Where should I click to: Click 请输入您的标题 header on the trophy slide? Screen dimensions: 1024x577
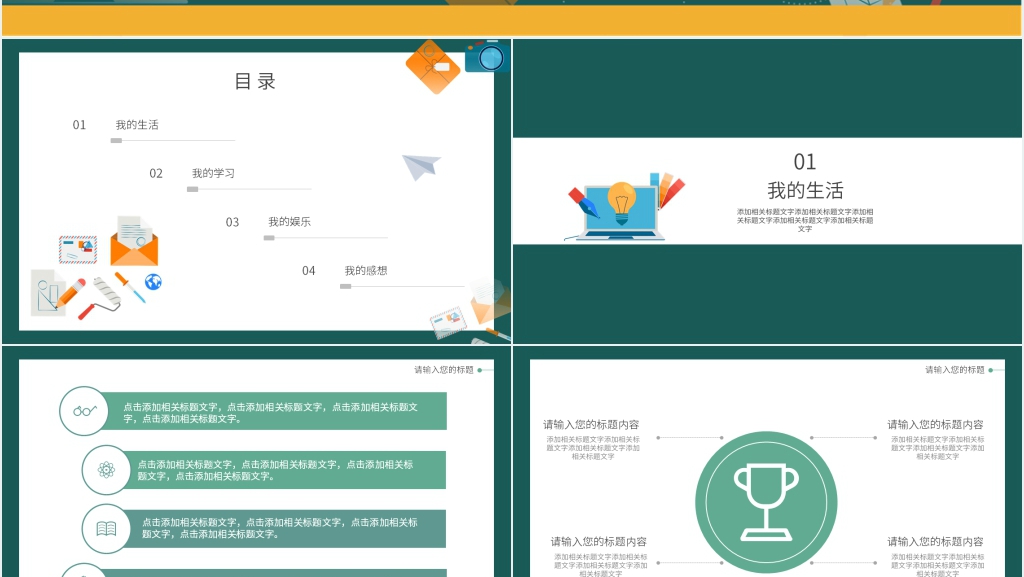955,369
